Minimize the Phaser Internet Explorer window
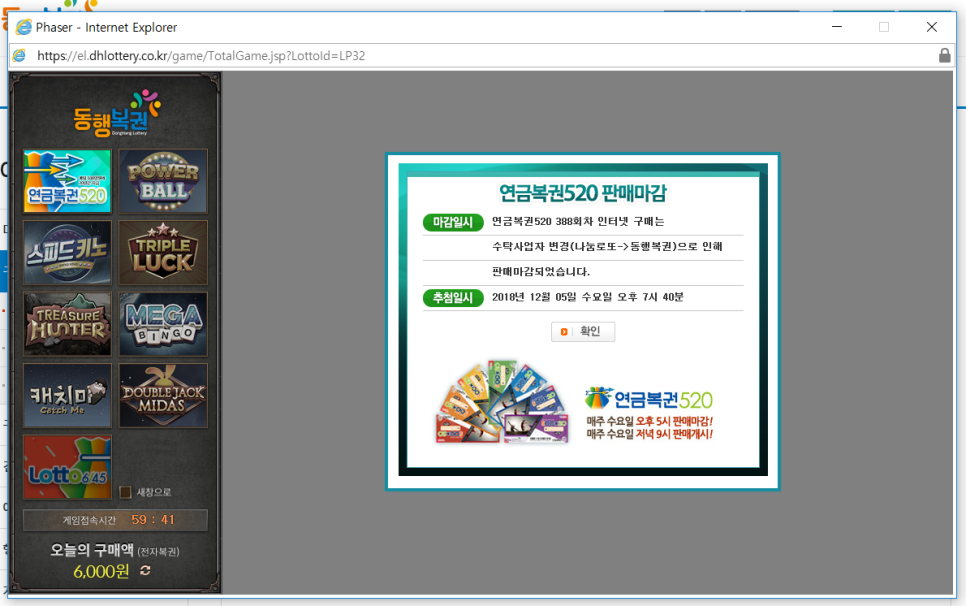 [x=837, y=27]
